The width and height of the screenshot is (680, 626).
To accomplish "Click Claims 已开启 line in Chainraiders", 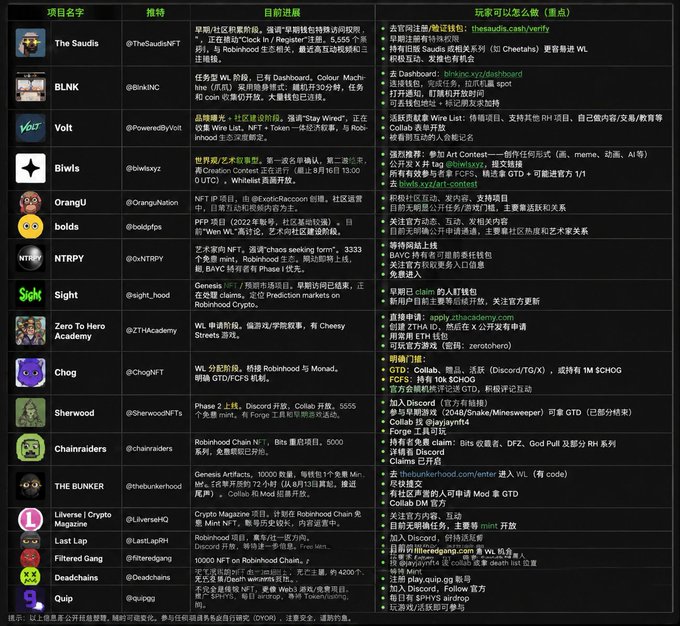I will [415, 461].
